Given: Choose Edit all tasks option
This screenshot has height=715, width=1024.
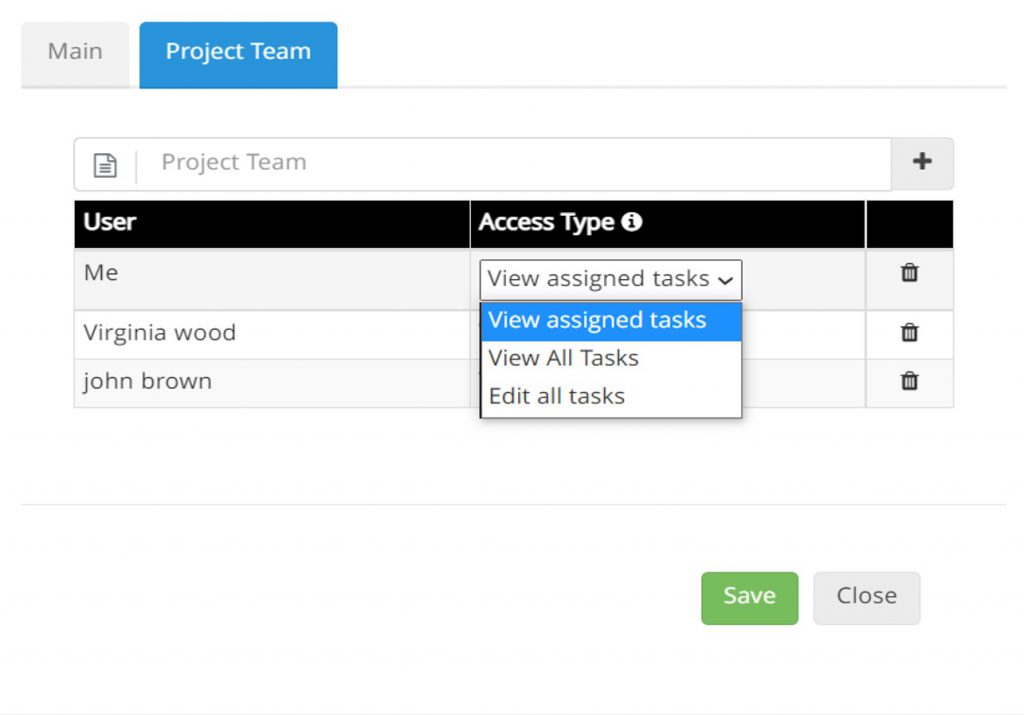Looking at the screenshot, I should click(x=611, y=396).
